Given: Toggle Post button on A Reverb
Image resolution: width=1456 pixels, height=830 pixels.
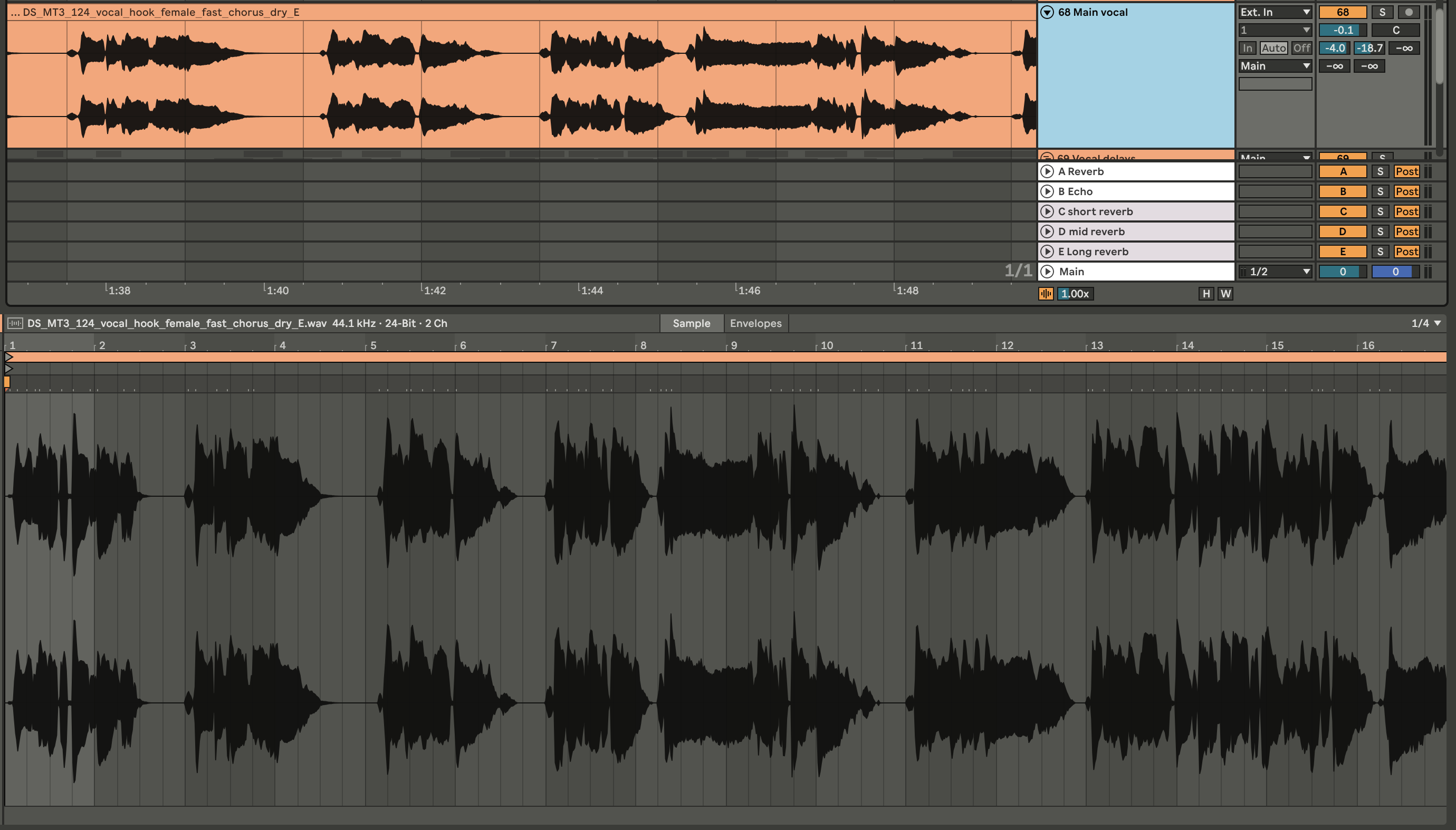Looking at the screenshot, I should pyautogui.click(x=1406, y=171).
